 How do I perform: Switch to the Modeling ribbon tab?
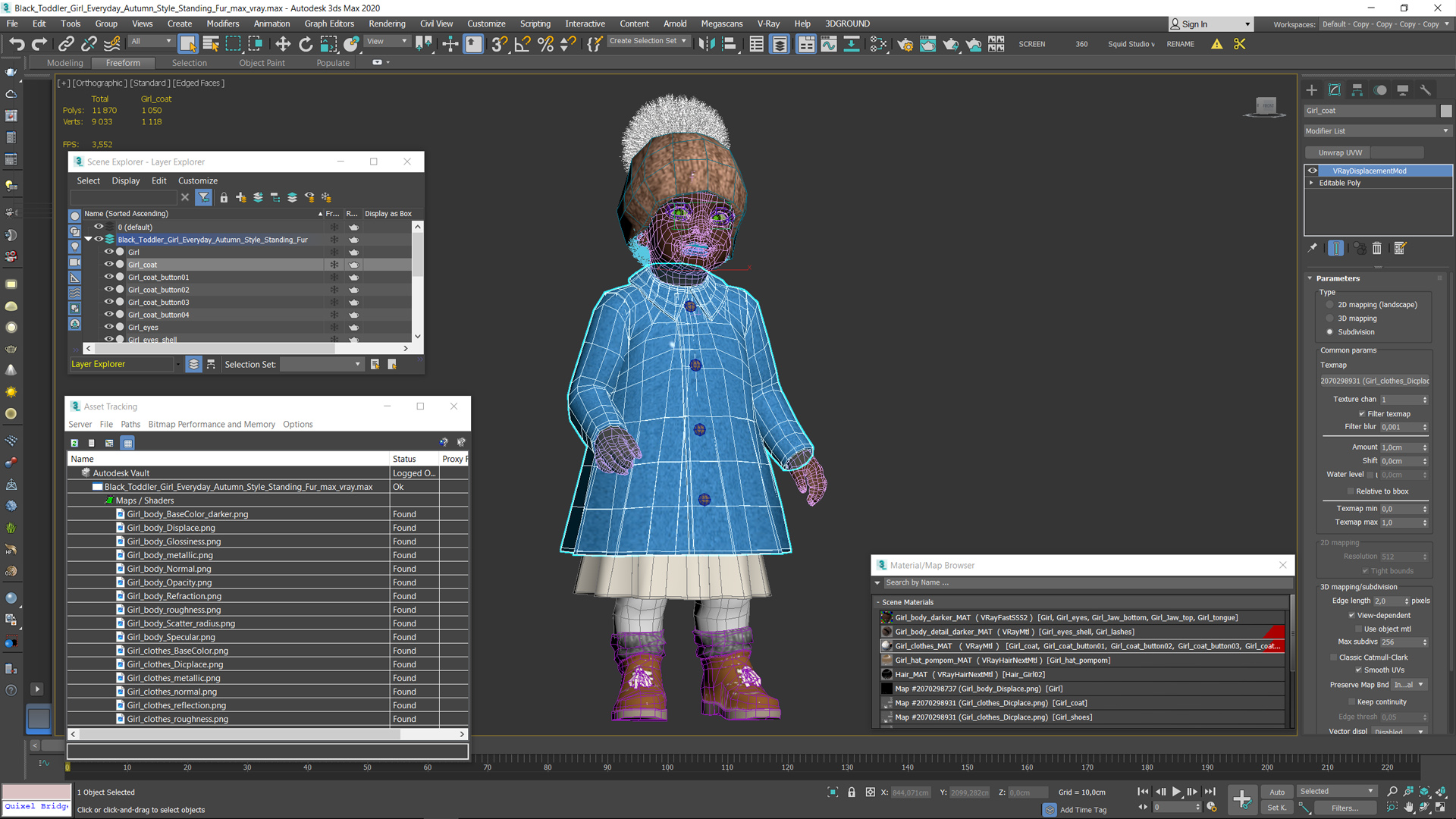(x=65, y=63)
